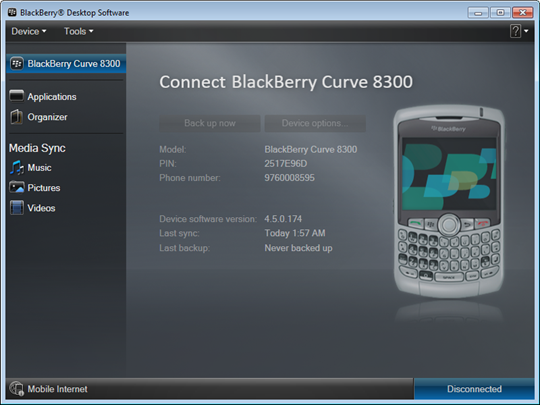This screenshot has height=405, width=540.
Task: Select the Videos film icon
Action: (17, 208)
